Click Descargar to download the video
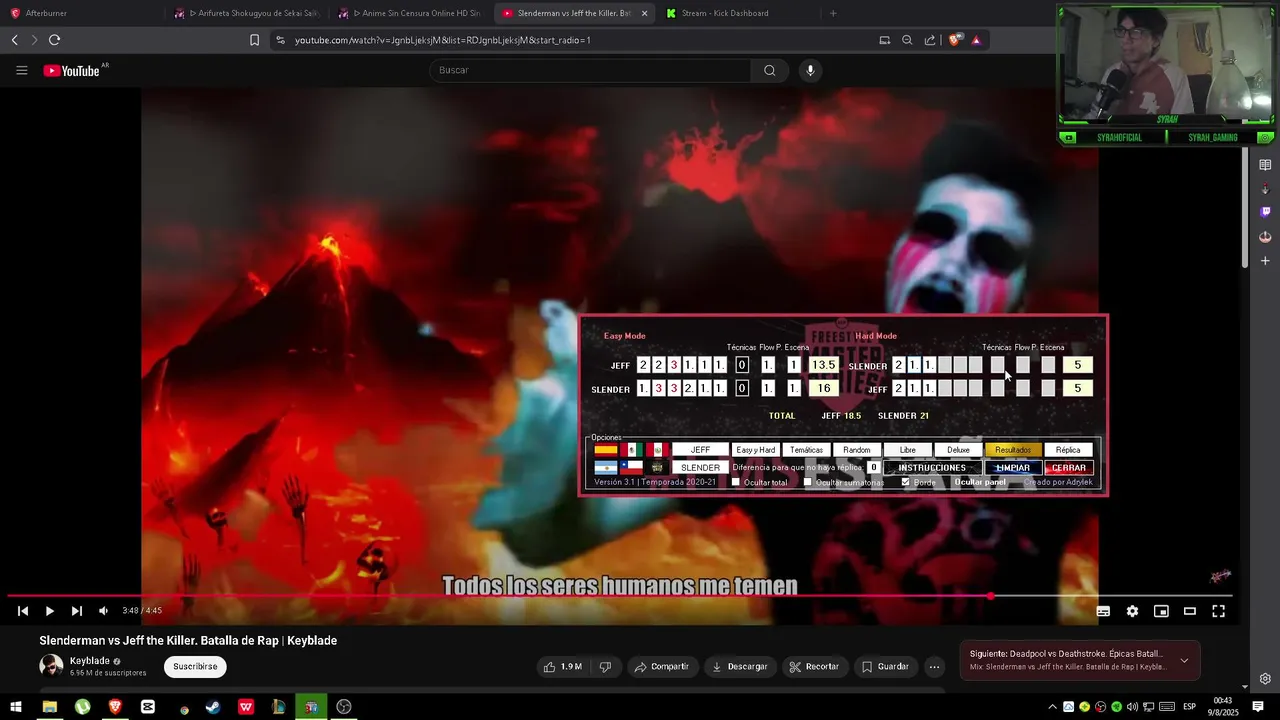Image resolution: width=1280 pixels, height=720 pixels. pyautogui.click(x=740, y=667)
